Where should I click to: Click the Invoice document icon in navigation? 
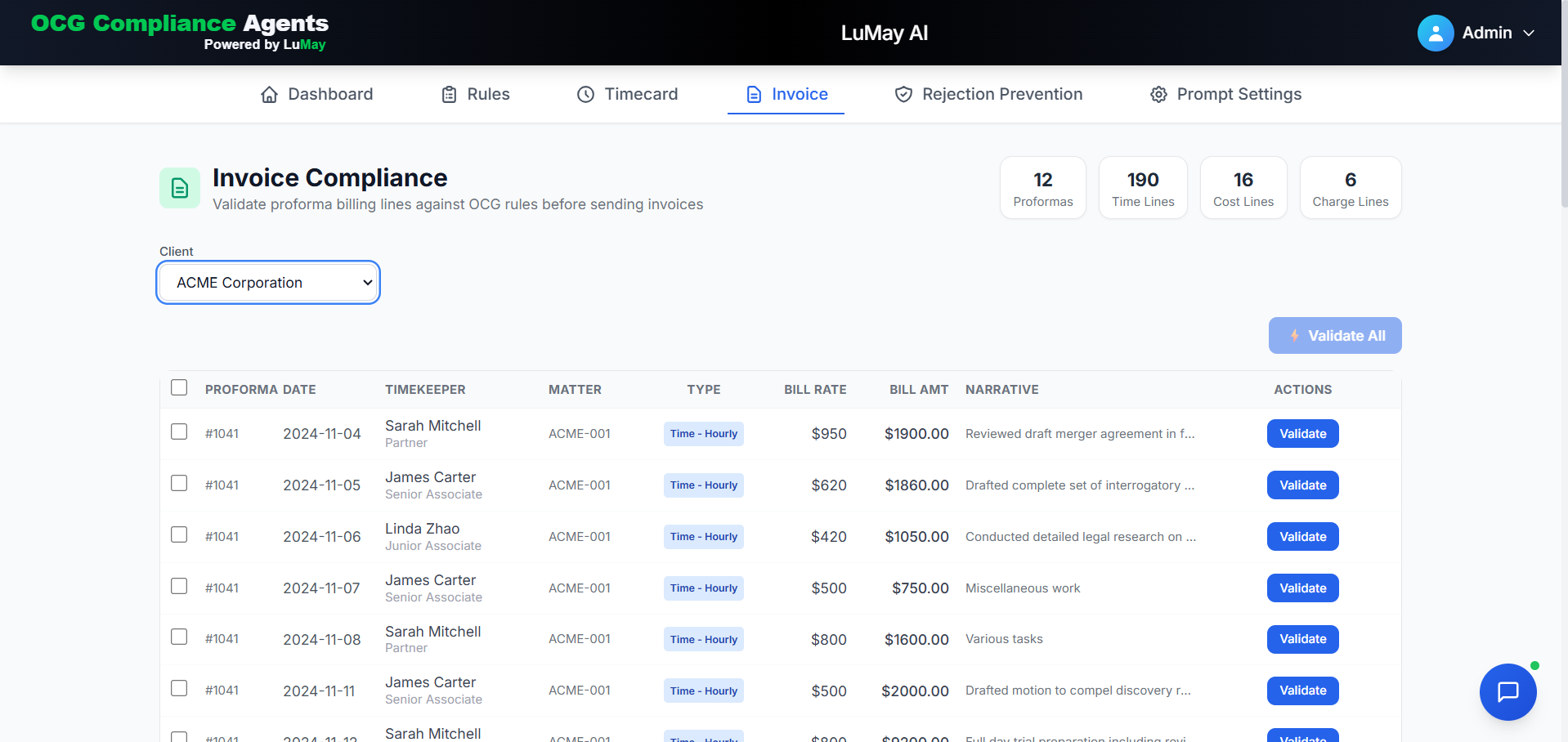754,95
